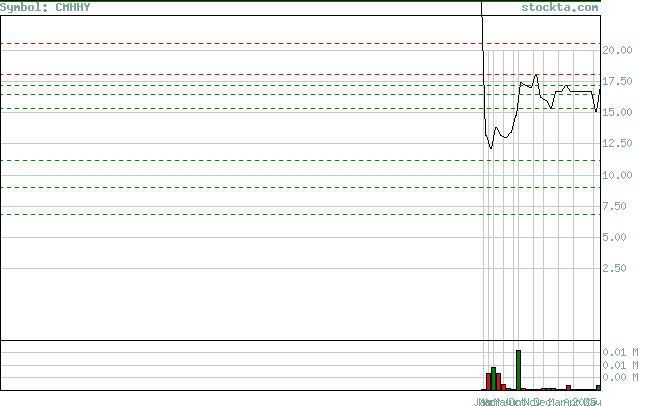Click the 15.00 price axis label

pos(617,112)
